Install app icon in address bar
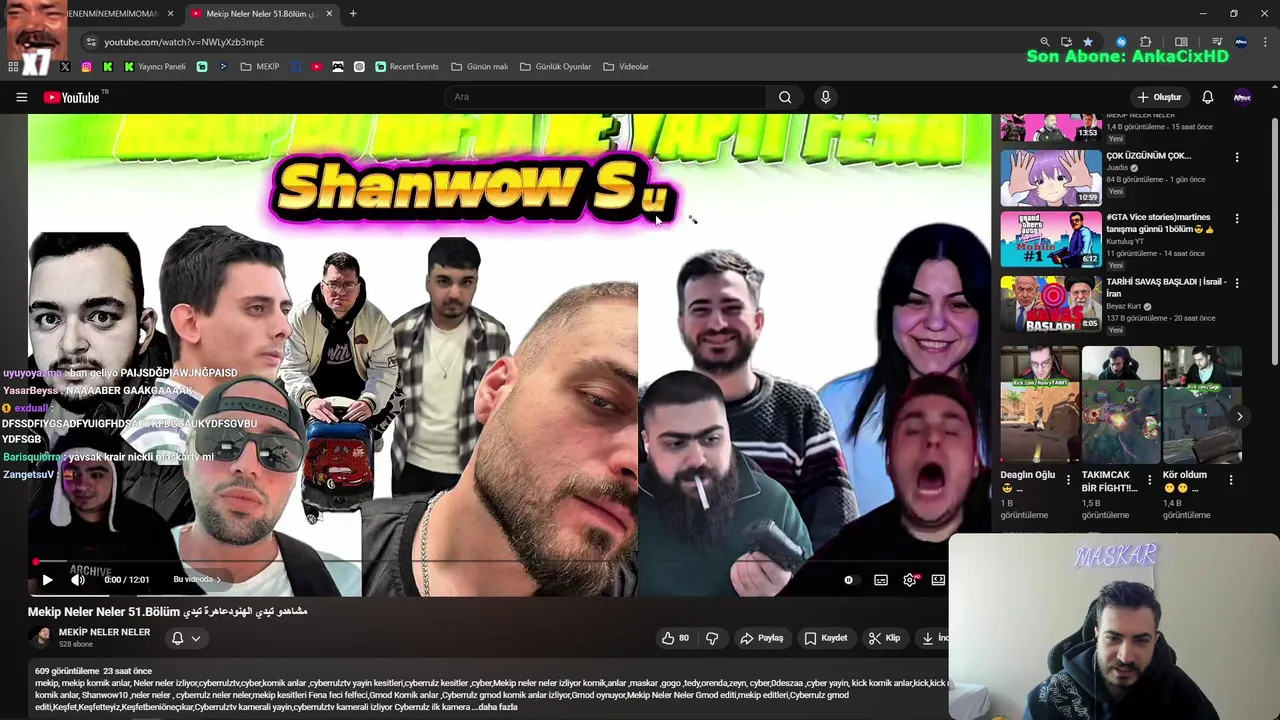The image size is (1280, 720). pos(1066,42)
